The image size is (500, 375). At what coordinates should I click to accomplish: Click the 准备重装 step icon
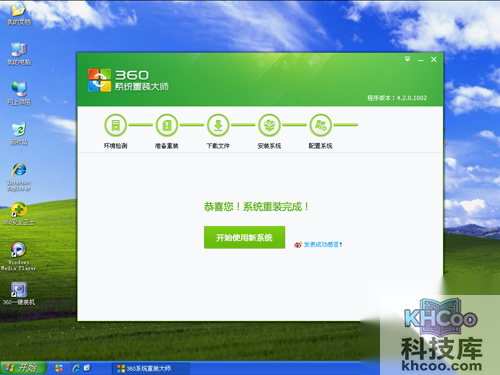(167, 125)
